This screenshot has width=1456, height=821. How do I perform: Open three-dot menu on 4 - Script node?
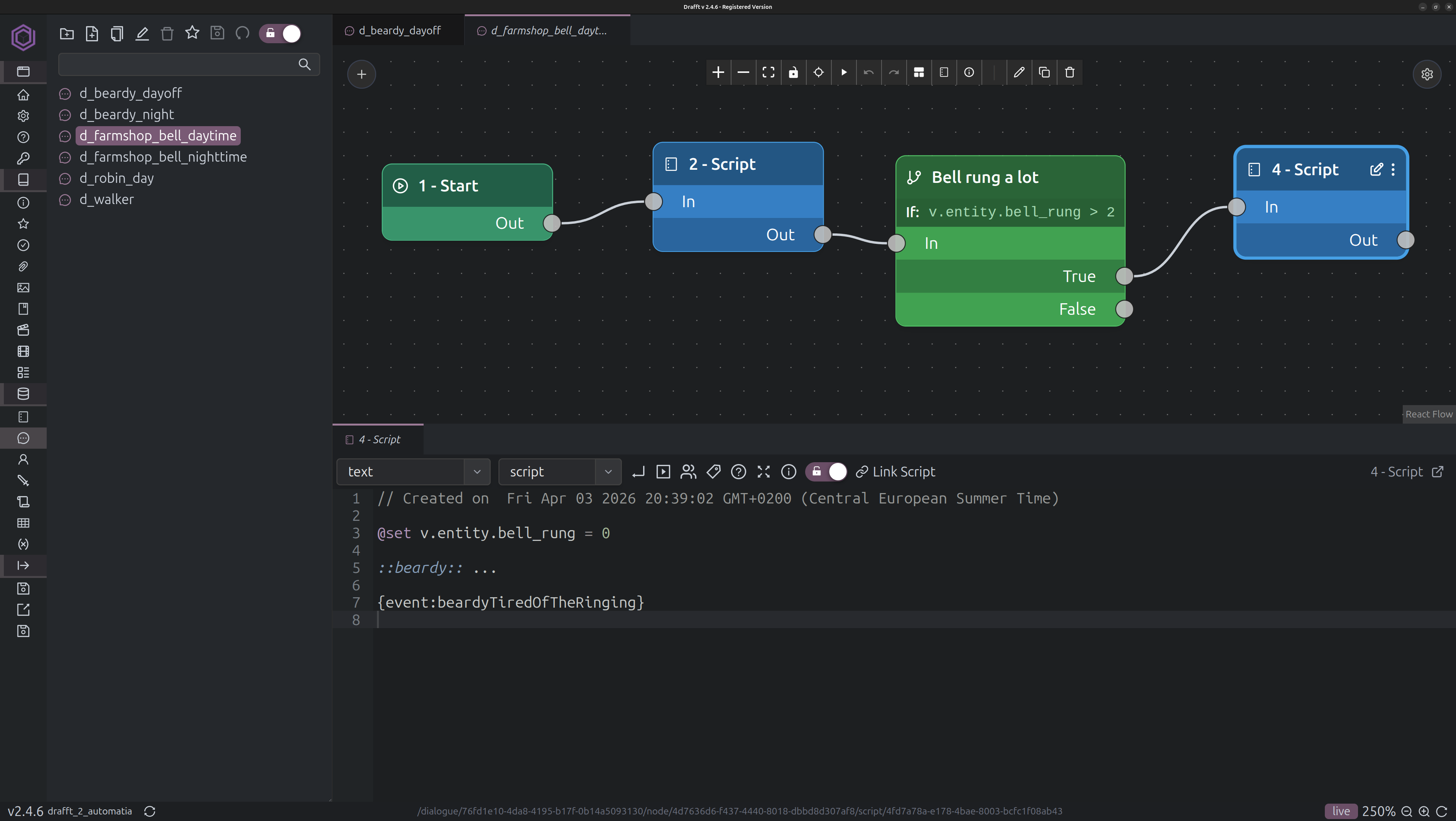click(x=1393, y=170)
